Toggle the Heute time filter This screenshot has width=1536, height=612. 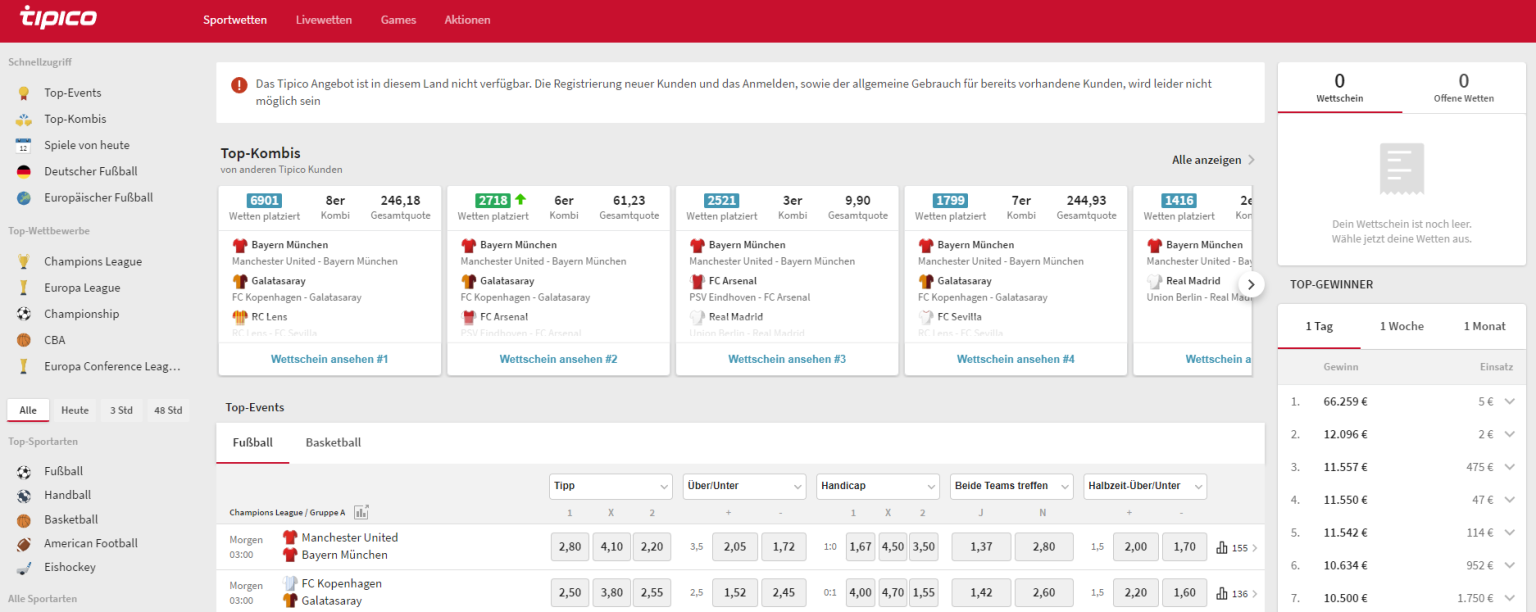75,410
